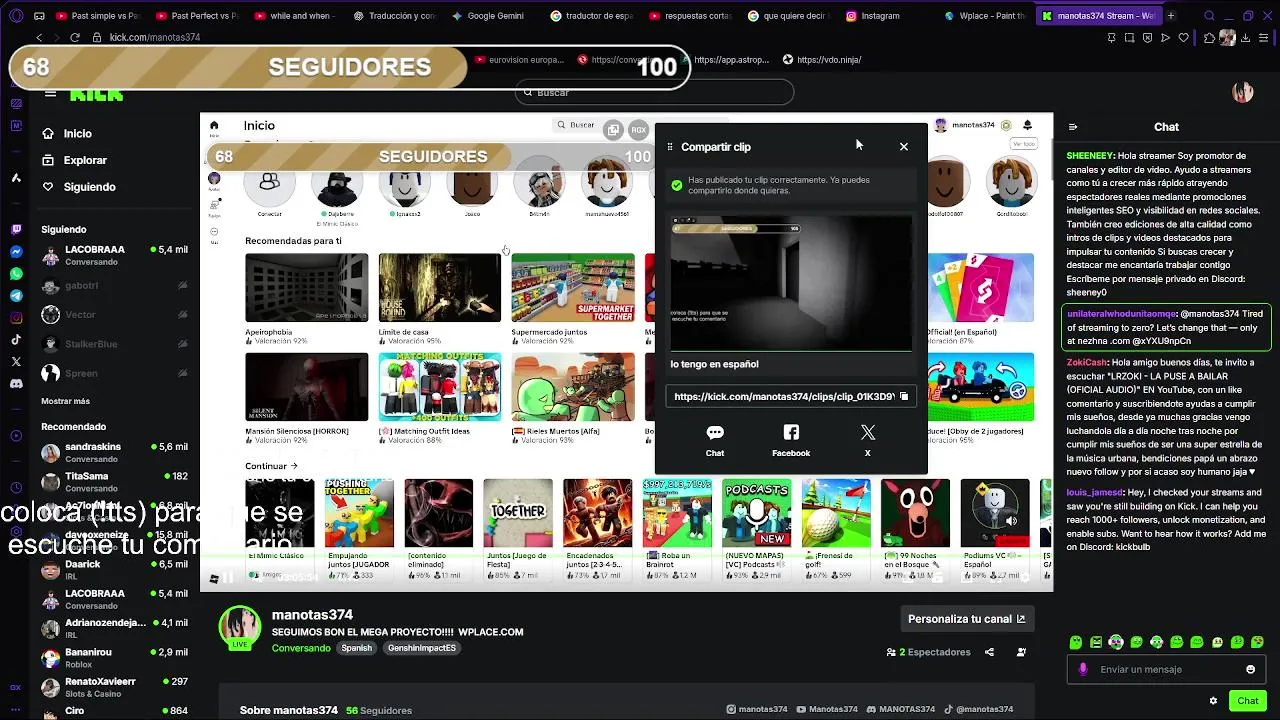
Task: Click the Enviar un mensaje chat input
Action: click(1168, 669)
